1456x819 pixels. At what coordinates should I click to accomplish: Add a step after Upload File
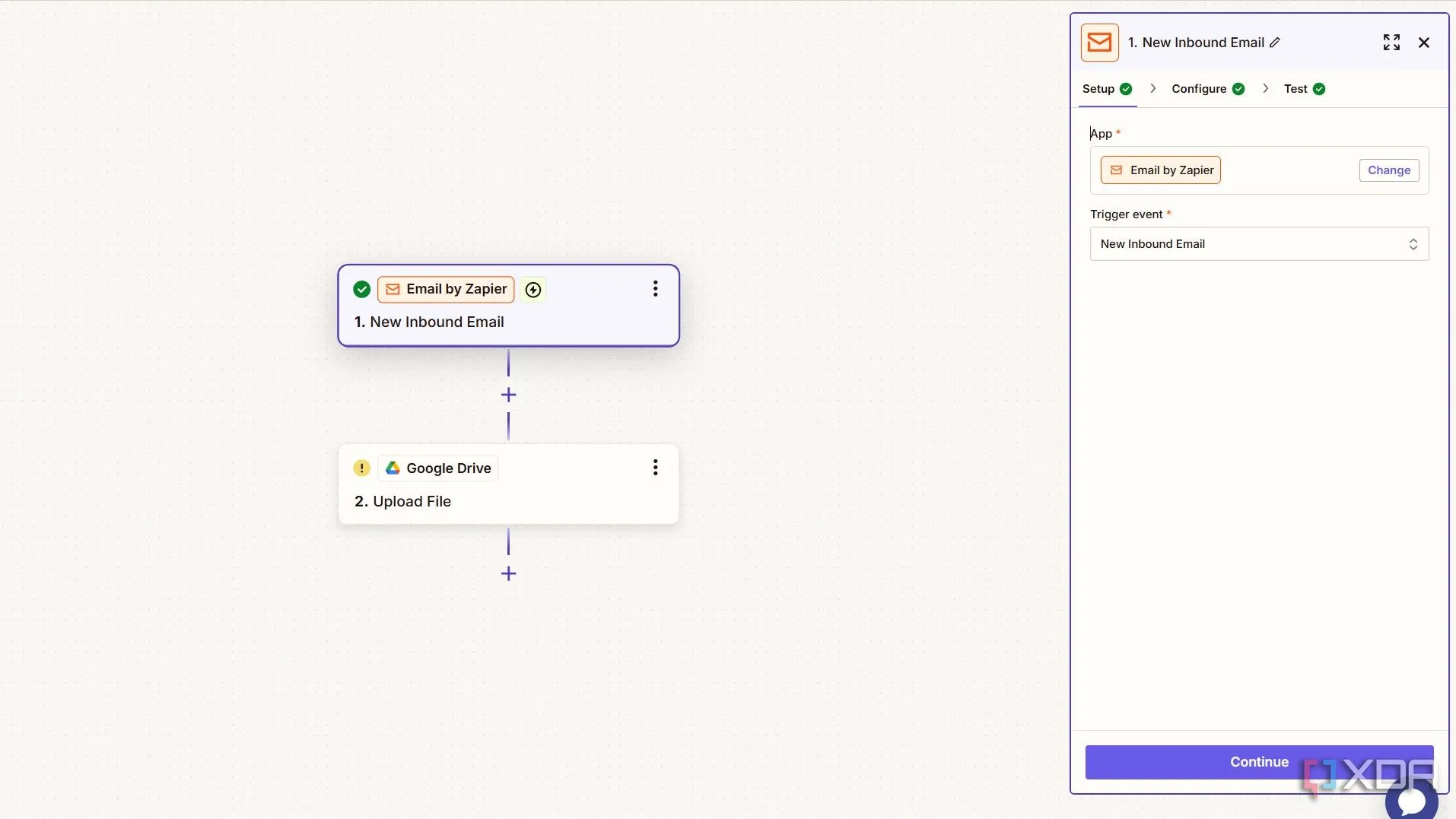point(509,573)
